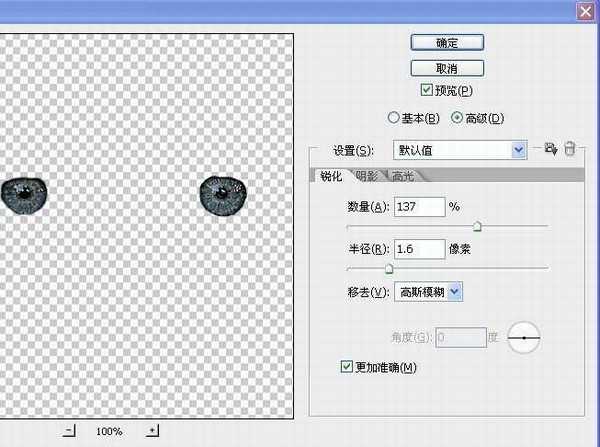
Task: Select the 高级(D) advanced radio option
Action: tap(457, 118)
